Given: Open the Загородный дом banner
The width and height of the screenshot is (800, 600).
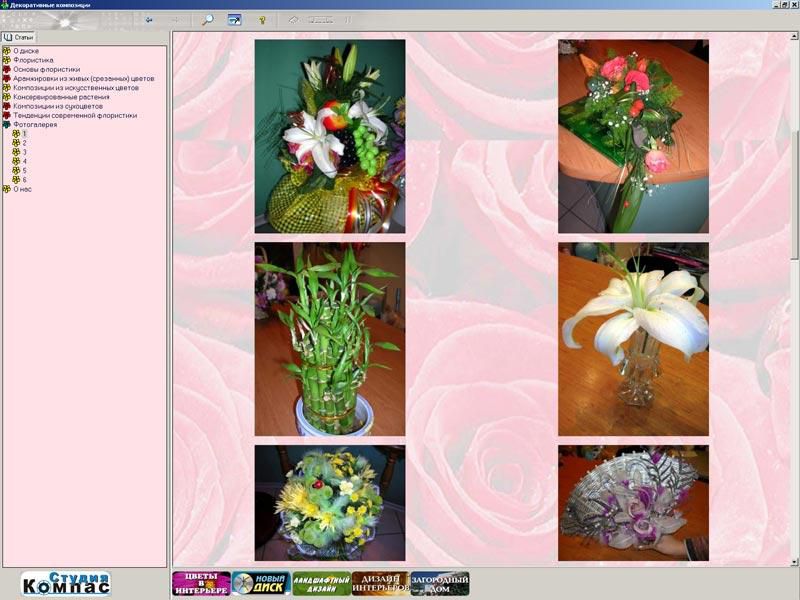Looking at the screenshot, I should click(440, 583).
